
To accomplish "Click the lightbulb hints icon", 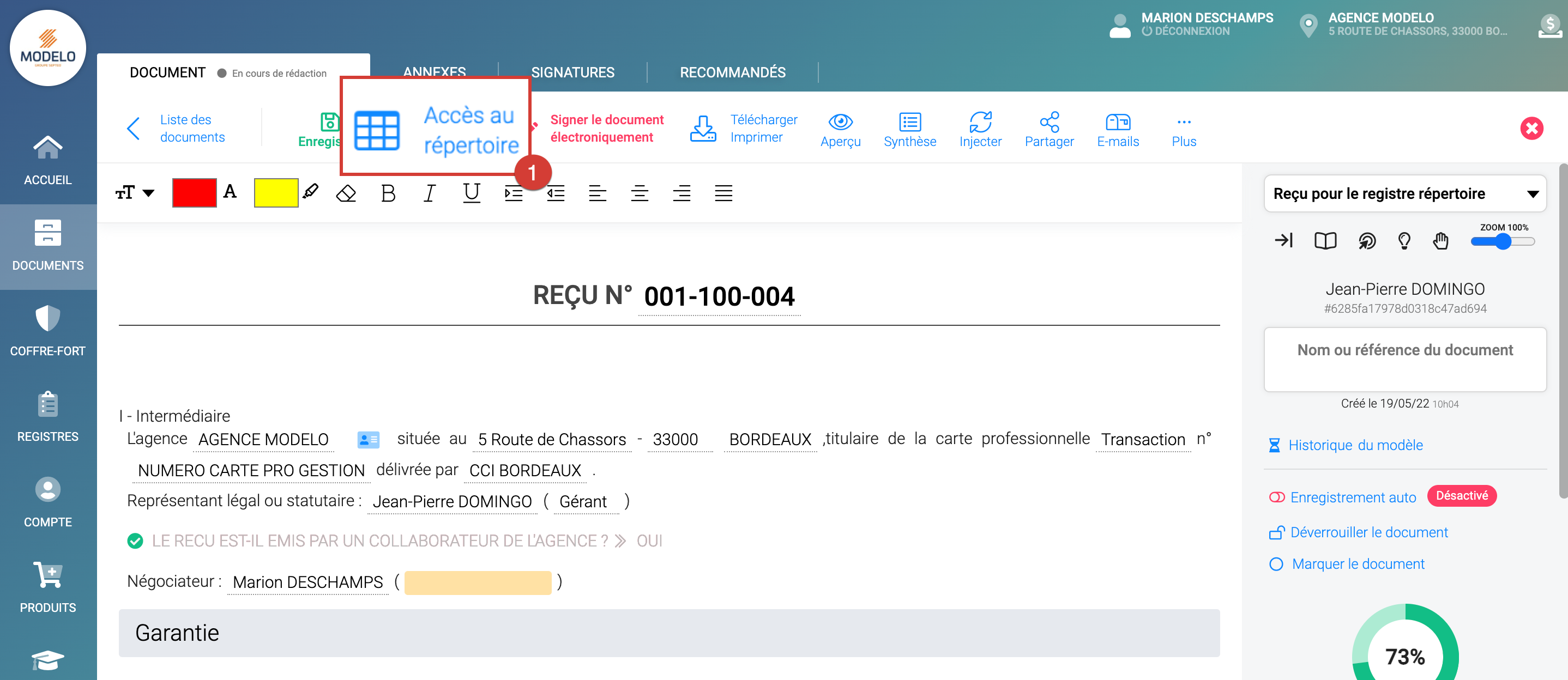I will pos(1404,241).
